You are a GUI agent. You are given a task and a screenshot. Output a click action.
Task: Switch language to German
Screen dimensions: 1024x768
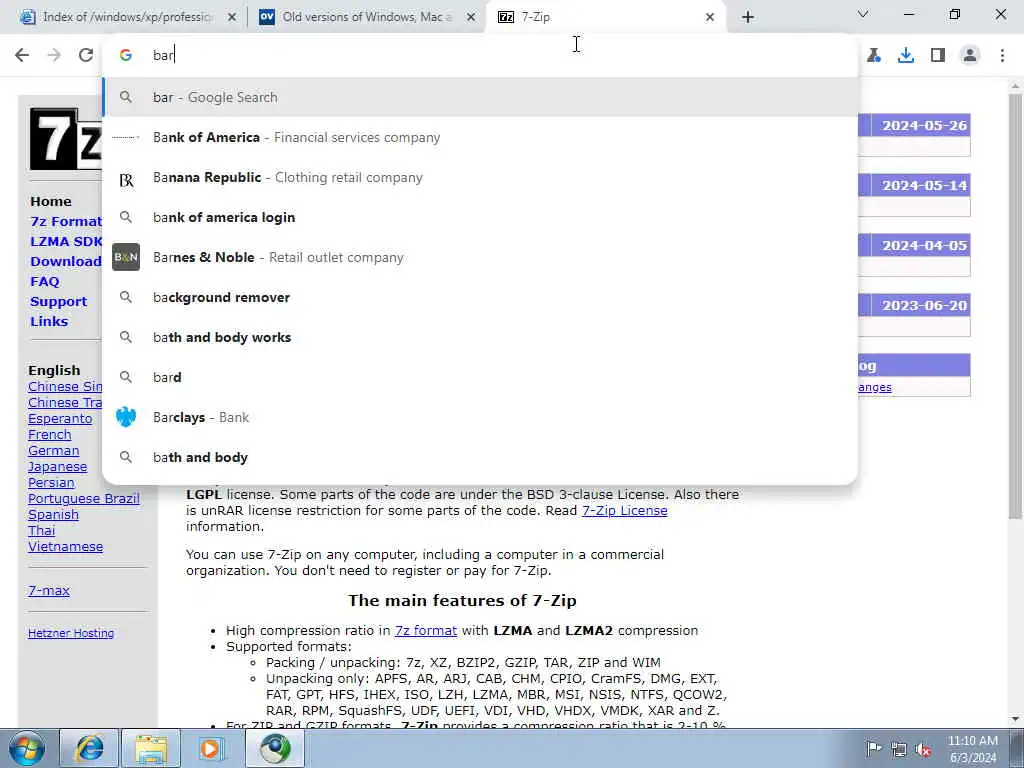(54, 451)
